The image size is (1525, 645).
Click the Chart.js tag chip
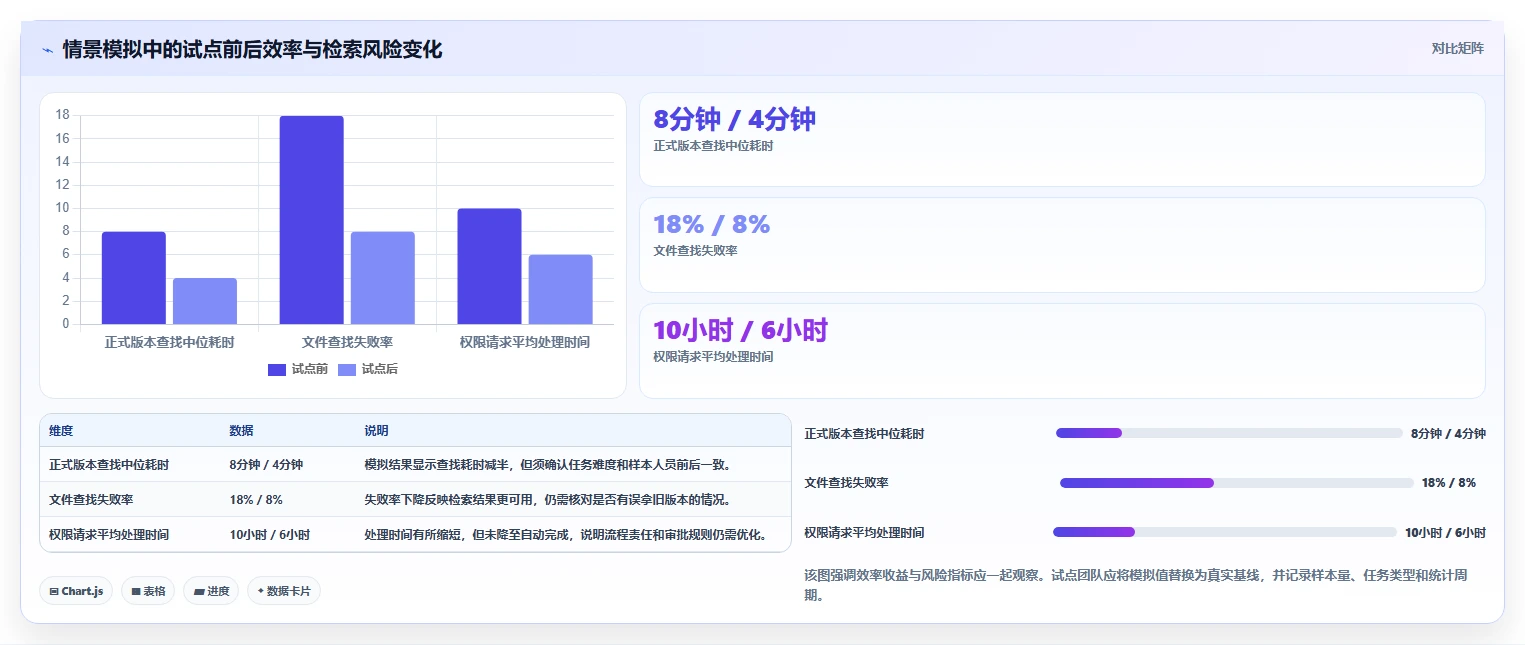click(76, 591)
